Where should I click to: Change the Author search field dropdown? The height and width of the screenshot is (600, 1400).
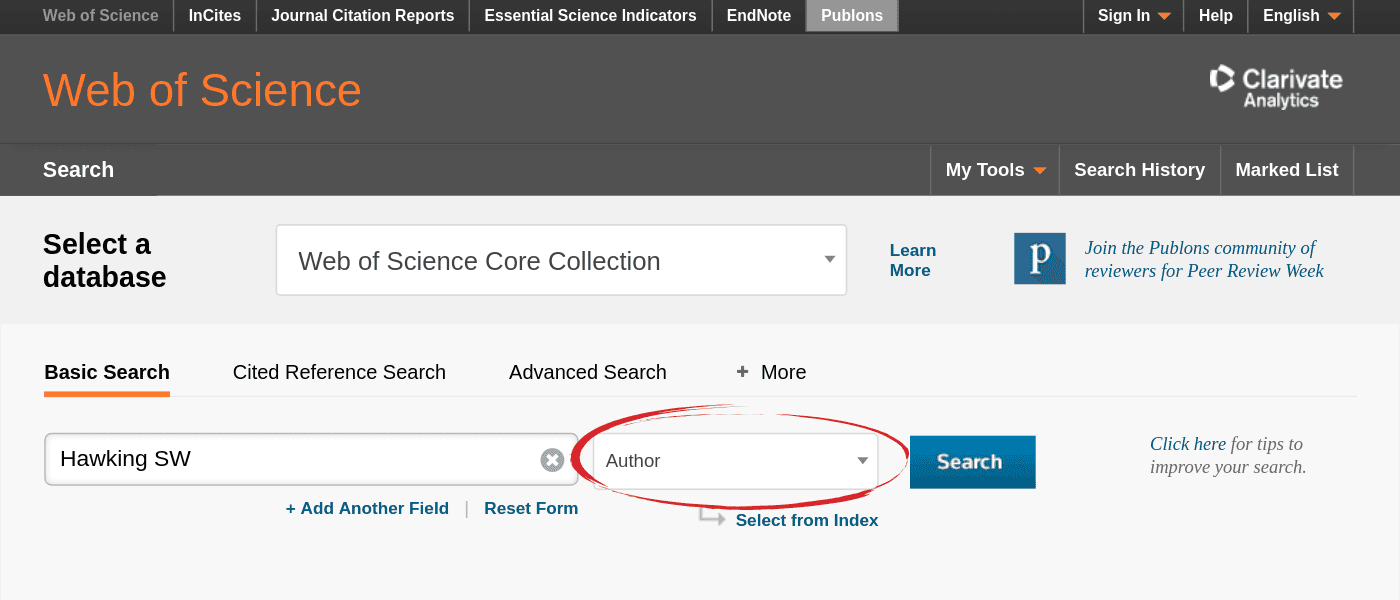point(737,461)
